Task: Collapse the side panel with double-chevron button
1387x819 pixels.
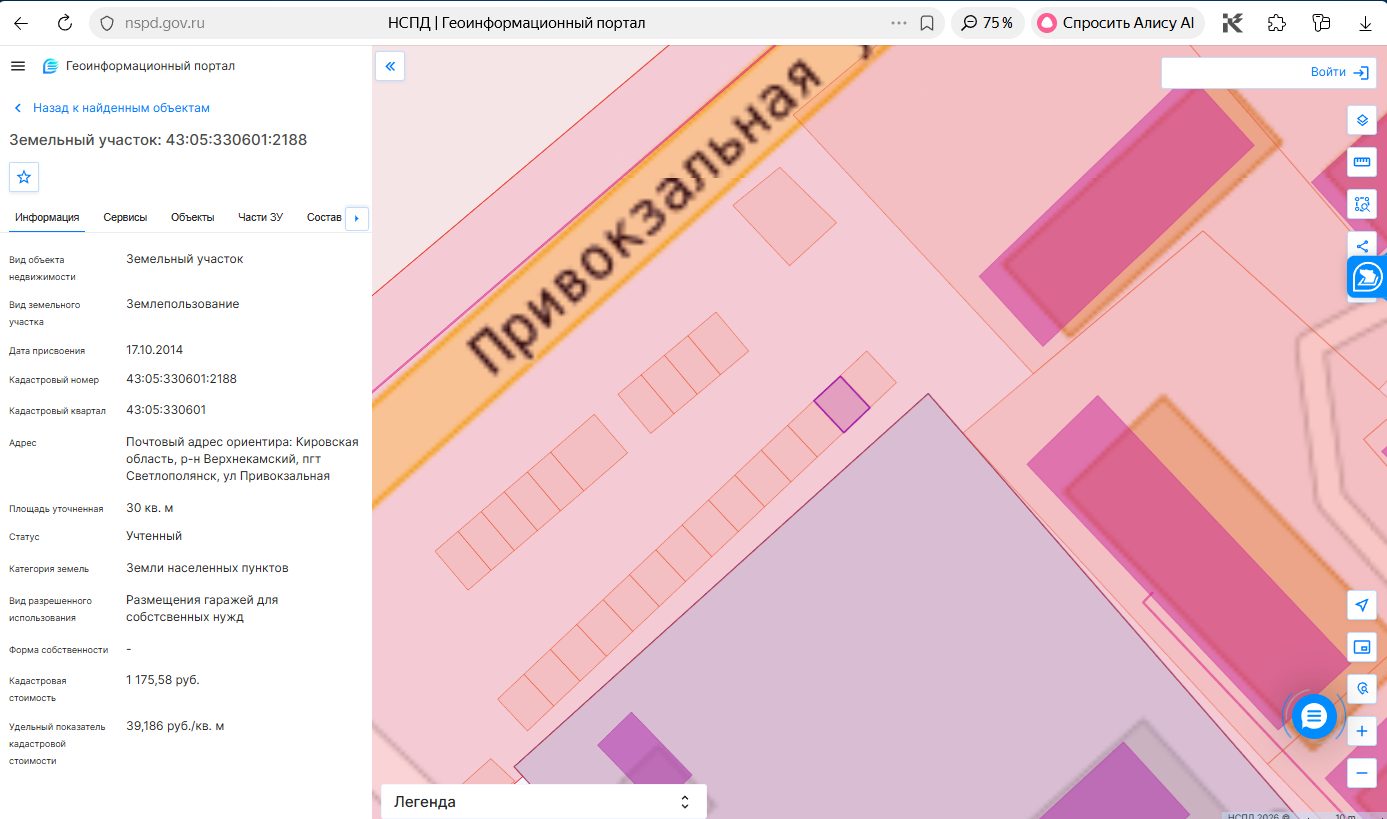Action: tap(390, 67)
